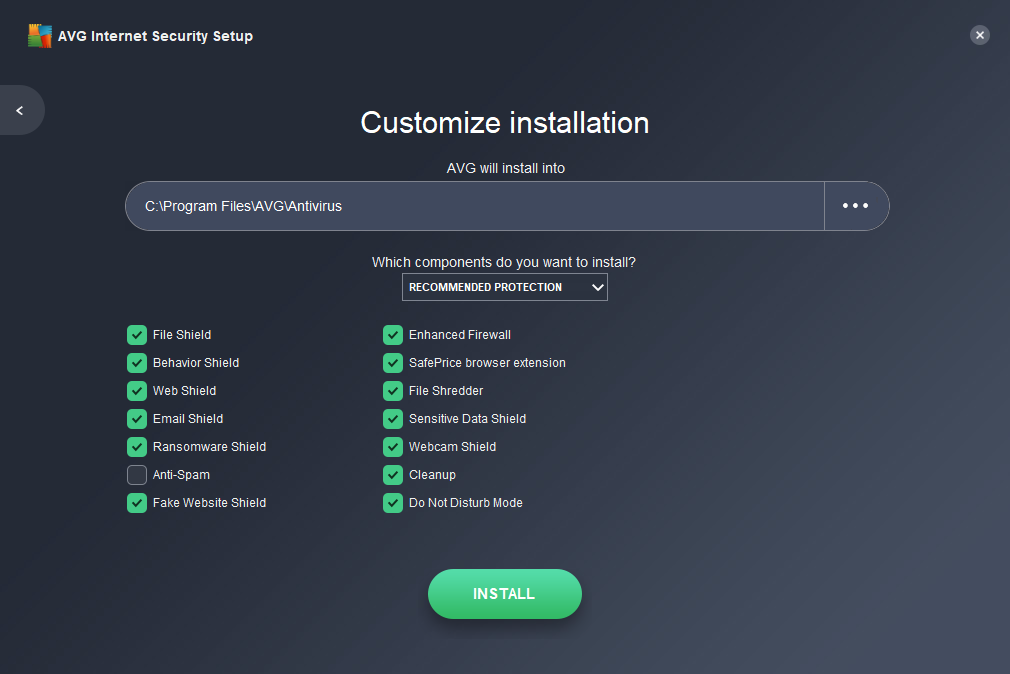Click the AVG Internet Security Setup title
This screenshot has width=1010, height=674.
click(x=155, y=36)
